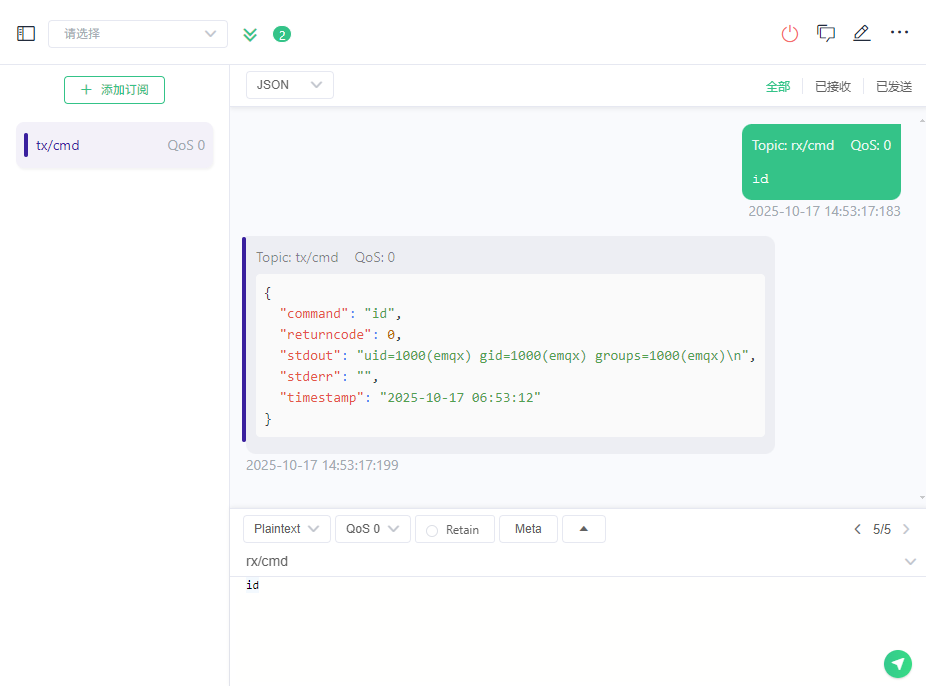The image size is (926, 686).
Task: Open new window icon in top bar
Action: [826, 33]
